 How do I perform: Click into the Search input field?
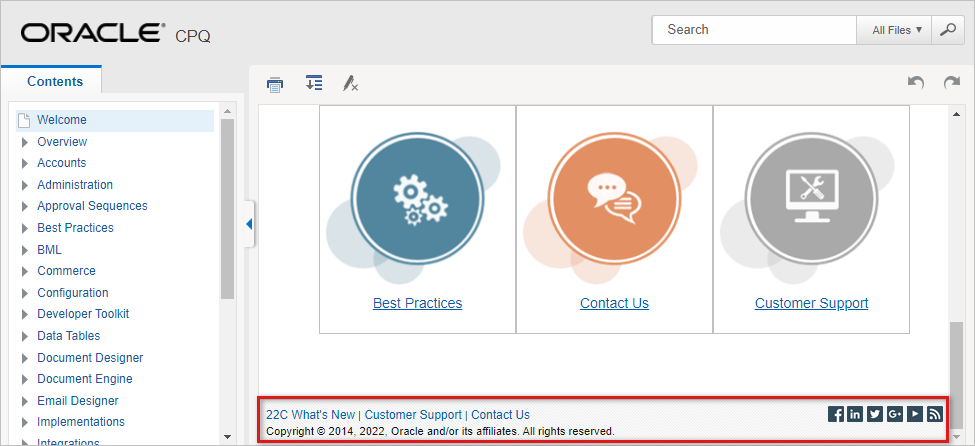click(x=754, y=30)
